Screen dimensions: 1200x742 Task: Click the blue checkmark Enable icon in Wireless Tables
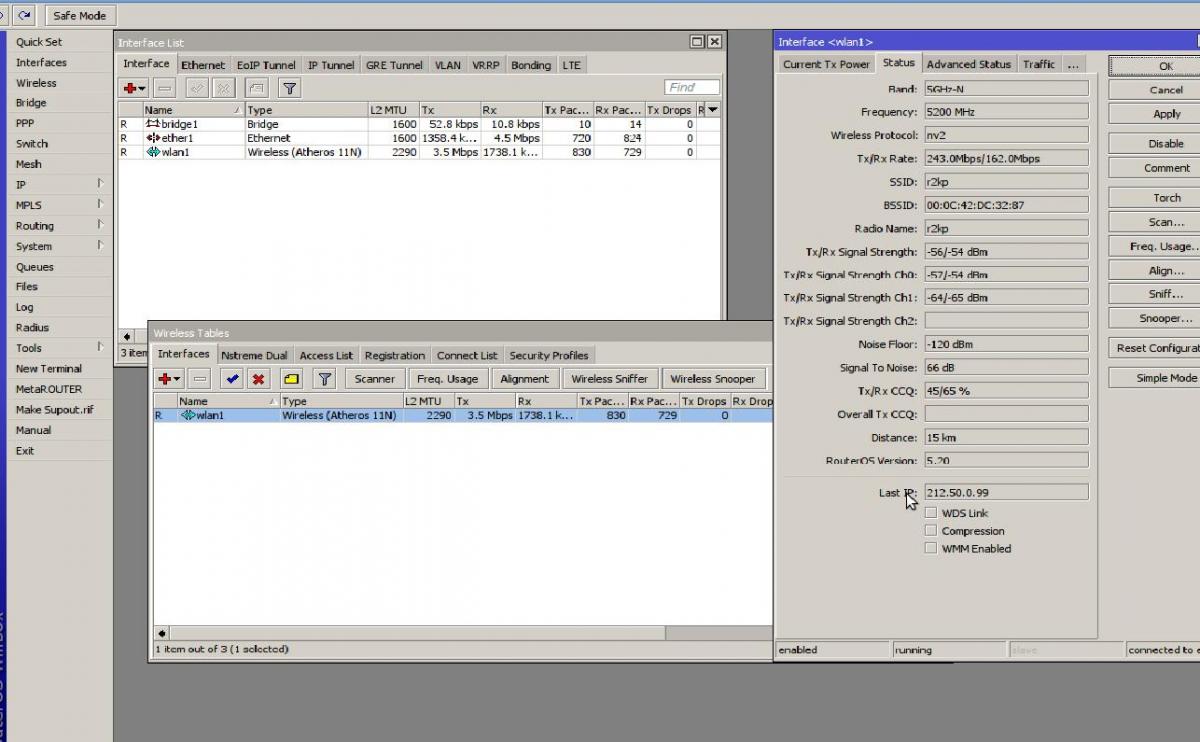click(x=232, y=379)
